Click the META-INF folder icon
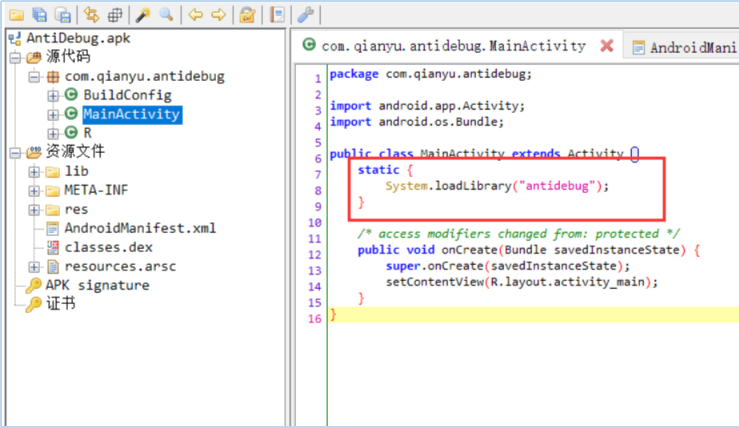Image resolution: width=740 pixels, height=428 pixels. (x=52, y=190)
